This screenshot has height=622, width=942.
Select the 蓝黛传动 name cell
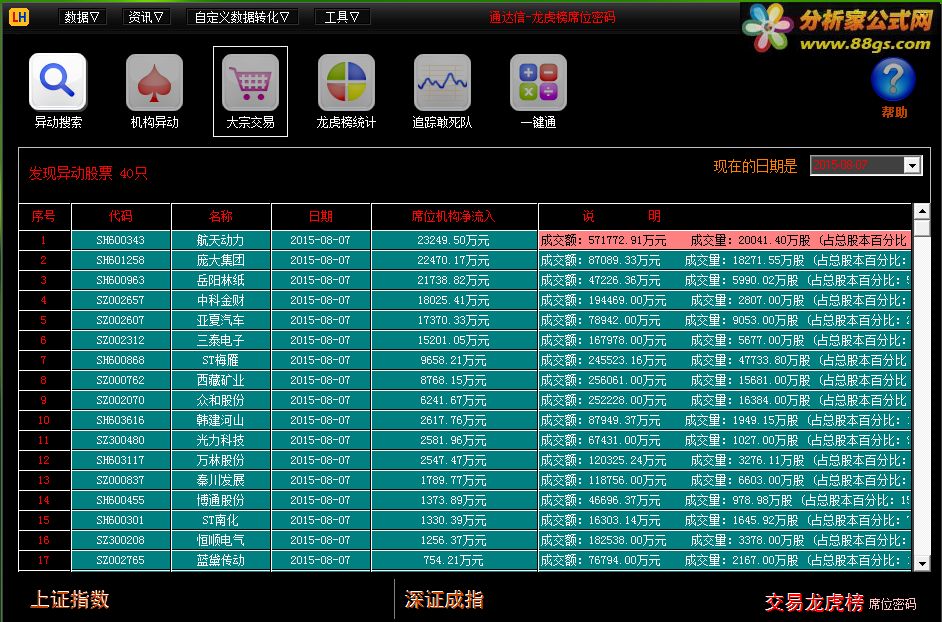coord(220,560)
